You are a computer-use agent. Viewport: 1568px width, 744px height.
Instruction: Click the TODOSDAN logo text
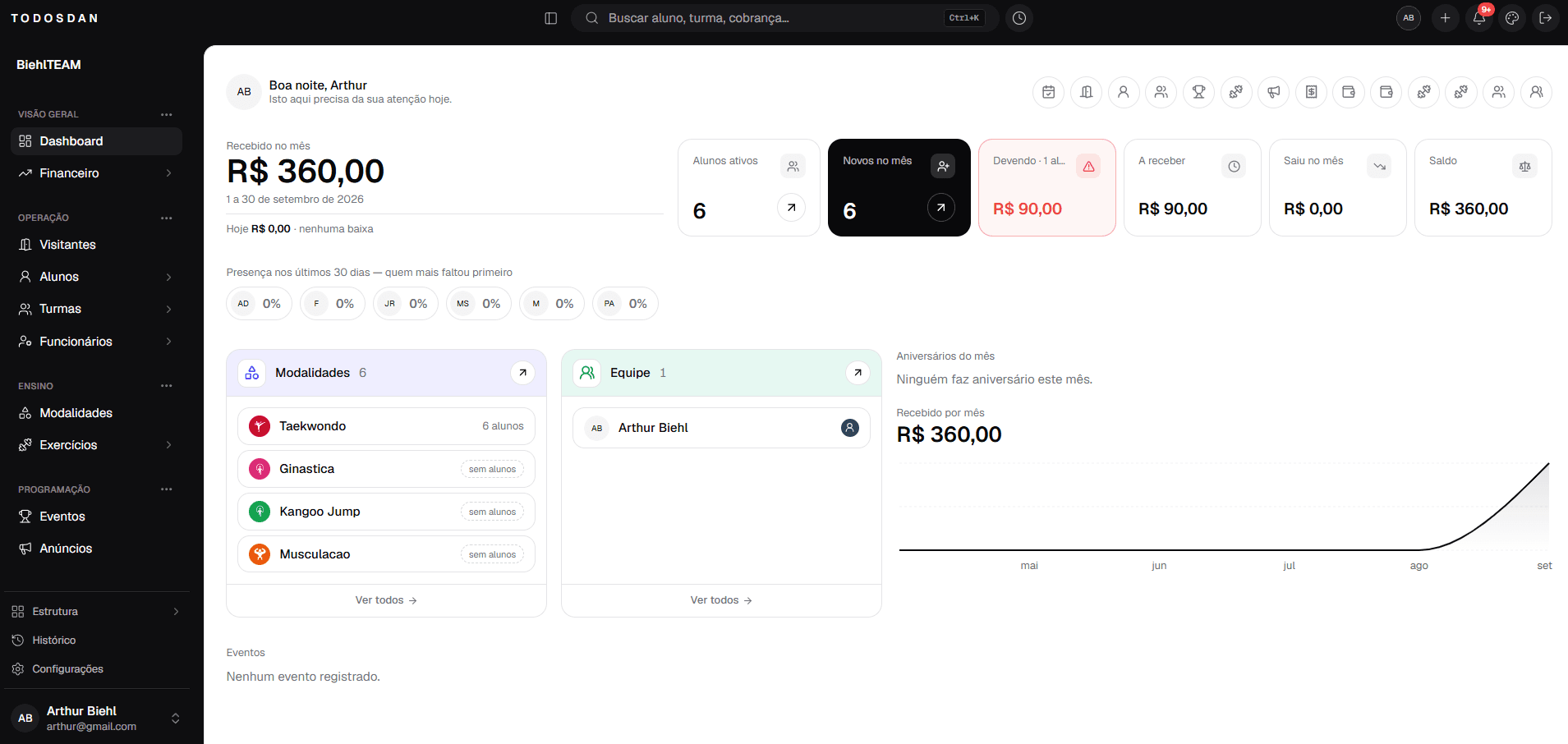54,18
